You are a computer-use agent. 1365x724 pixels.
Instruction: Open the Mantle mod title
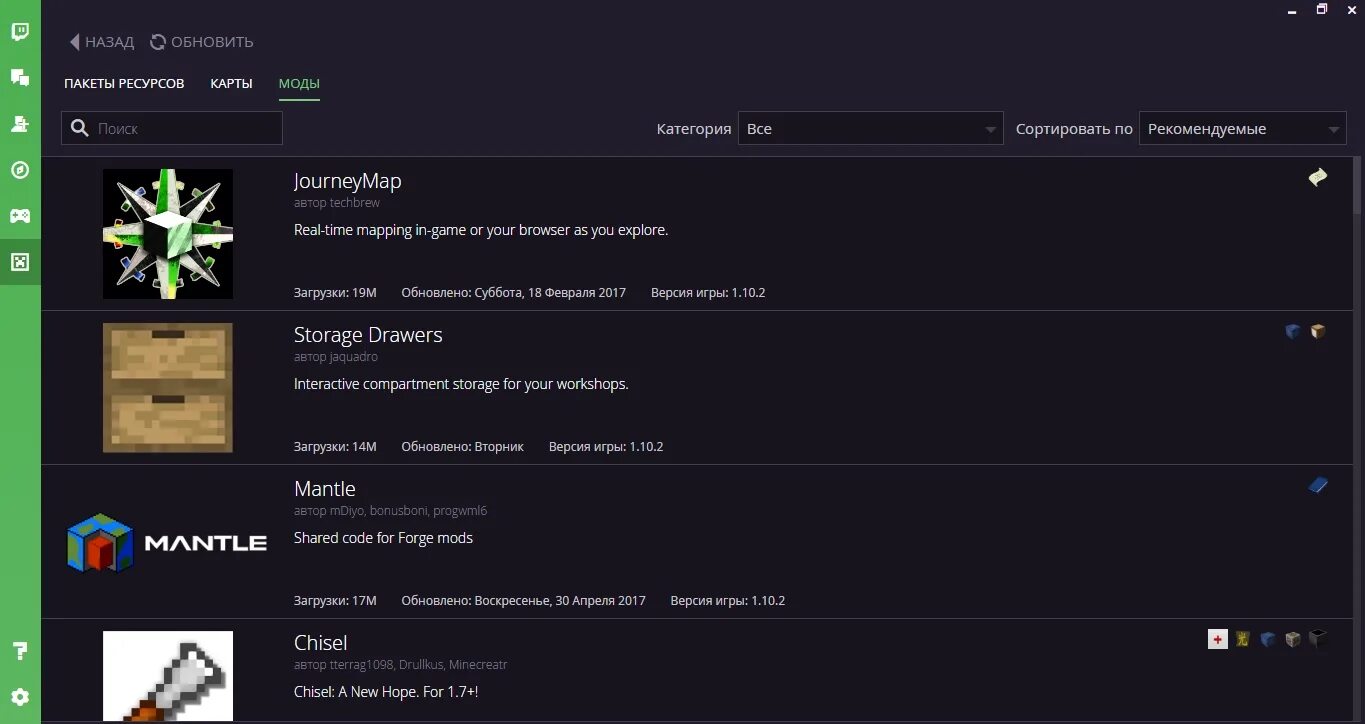point(324,489)
